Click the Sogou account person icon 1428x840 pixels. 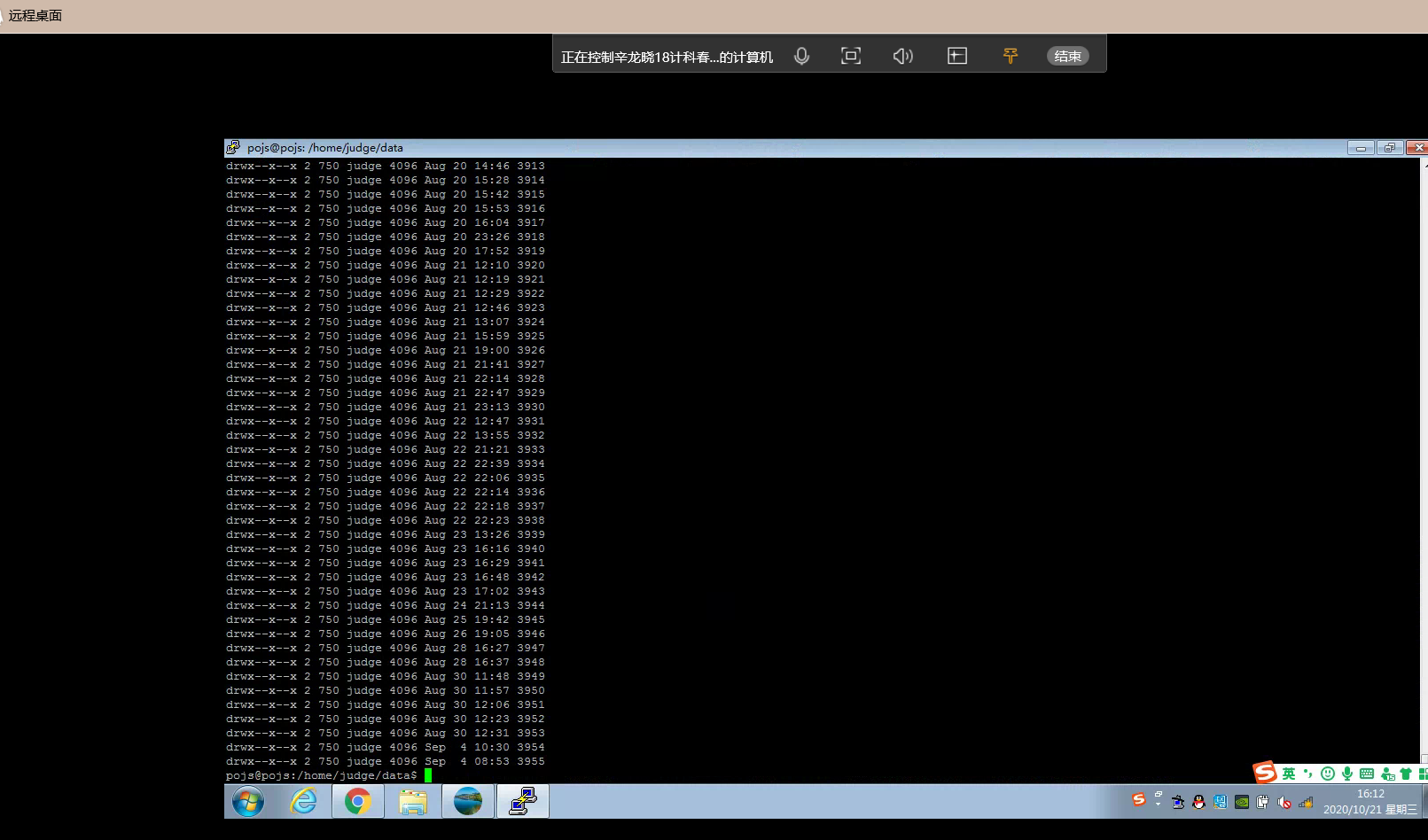click(1387, 774)
